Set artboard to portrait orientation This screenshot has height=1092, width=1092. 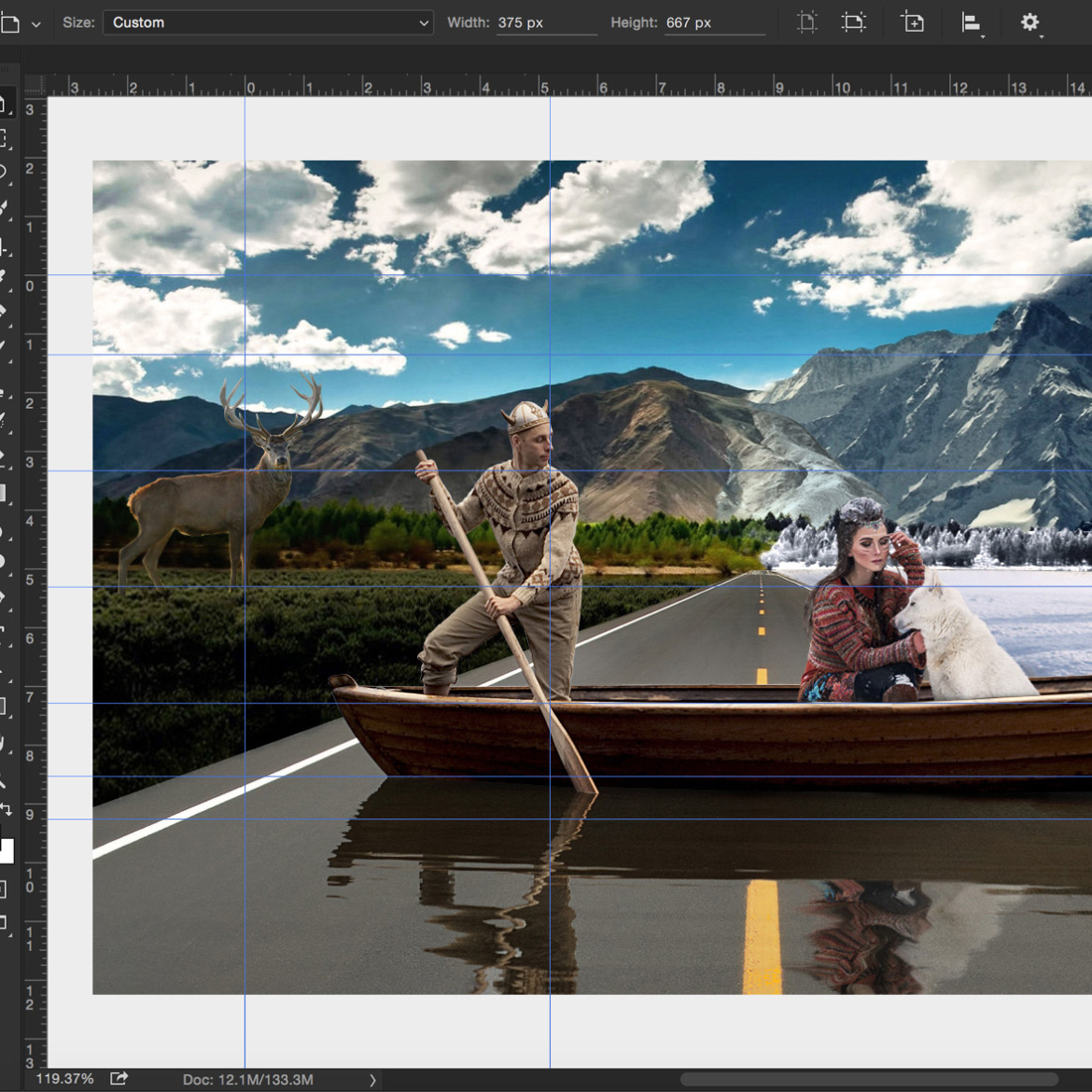tap(807, 21)
